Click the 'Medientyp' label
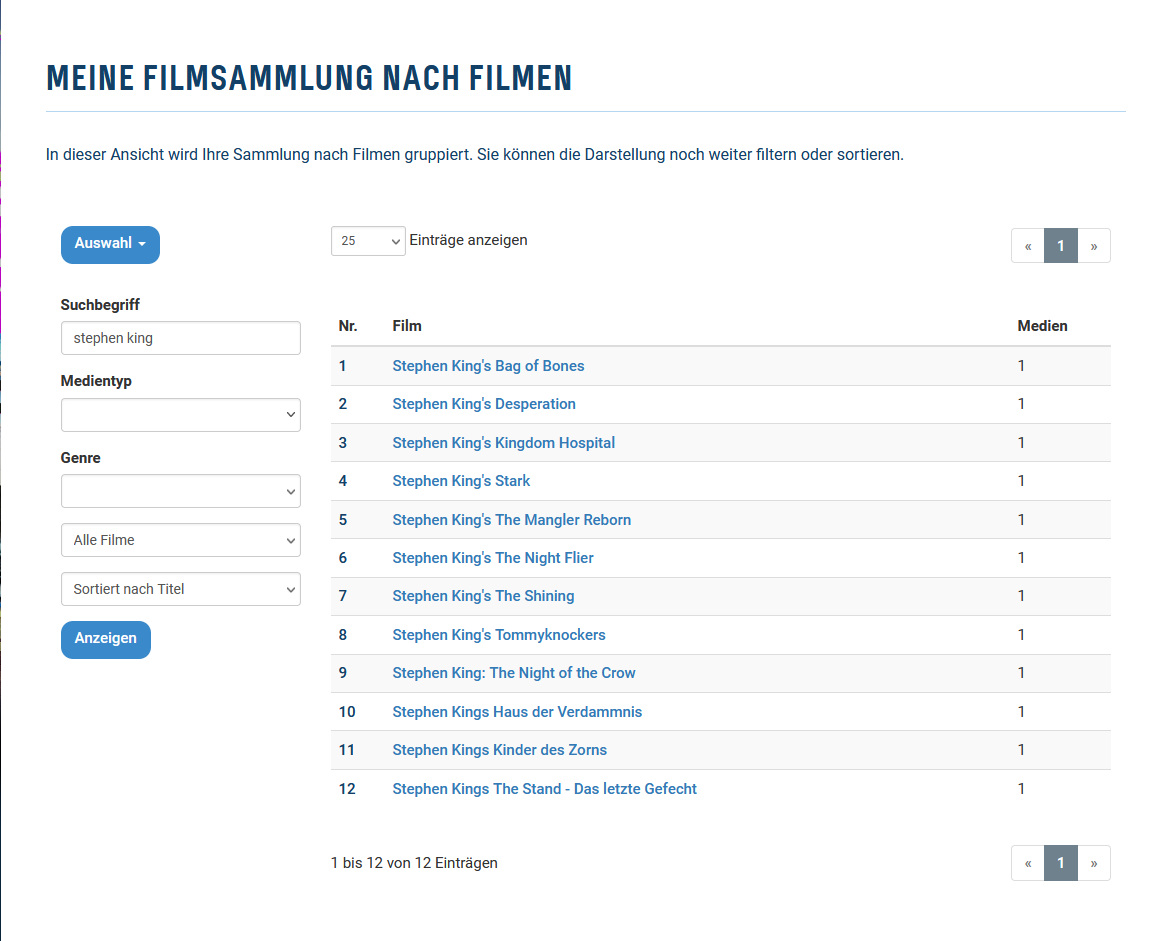 (x=96, y=381)
